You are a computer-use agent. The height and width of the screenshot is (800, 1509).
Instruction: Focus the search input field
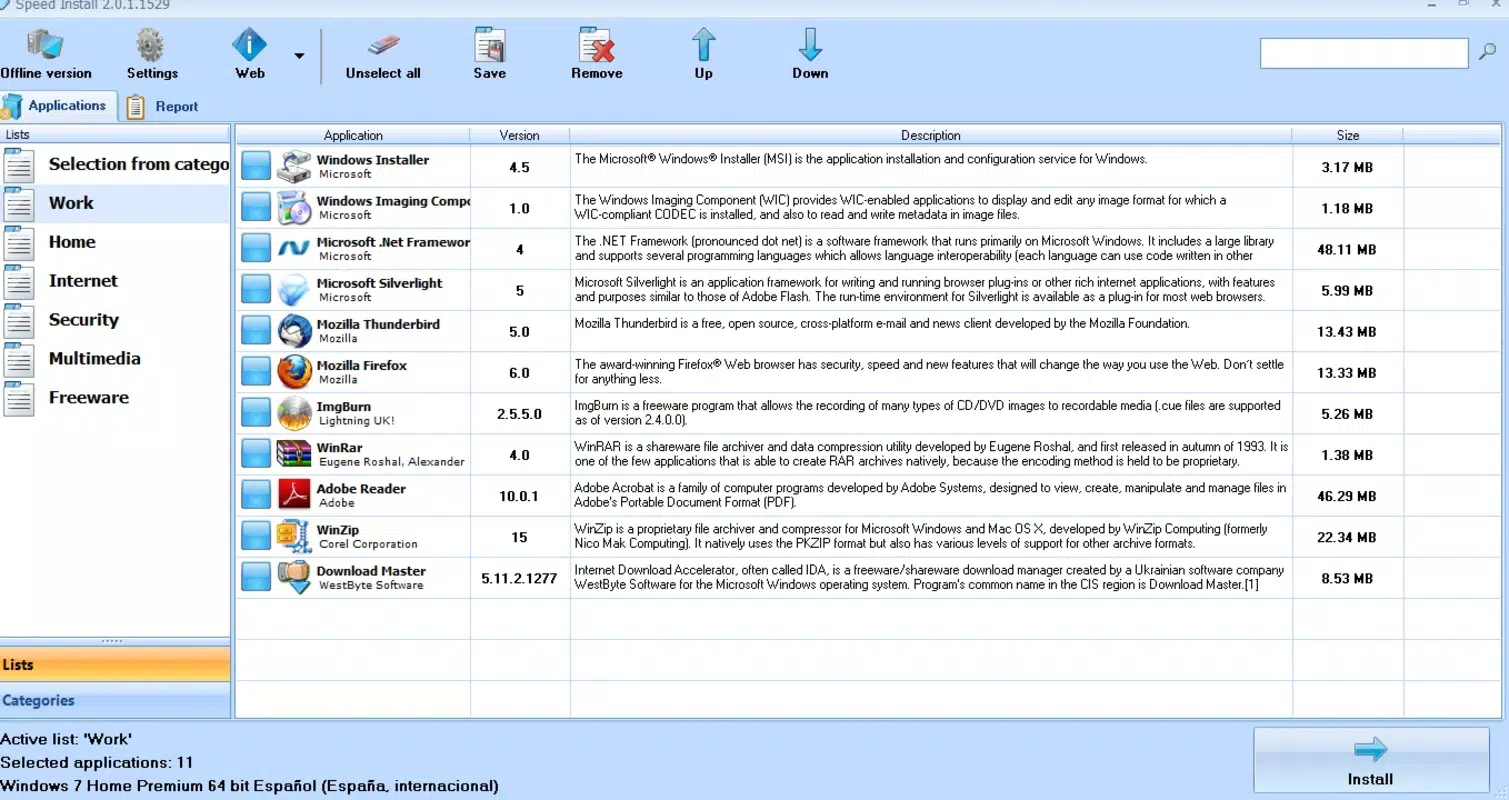[x=1364, y=53]
